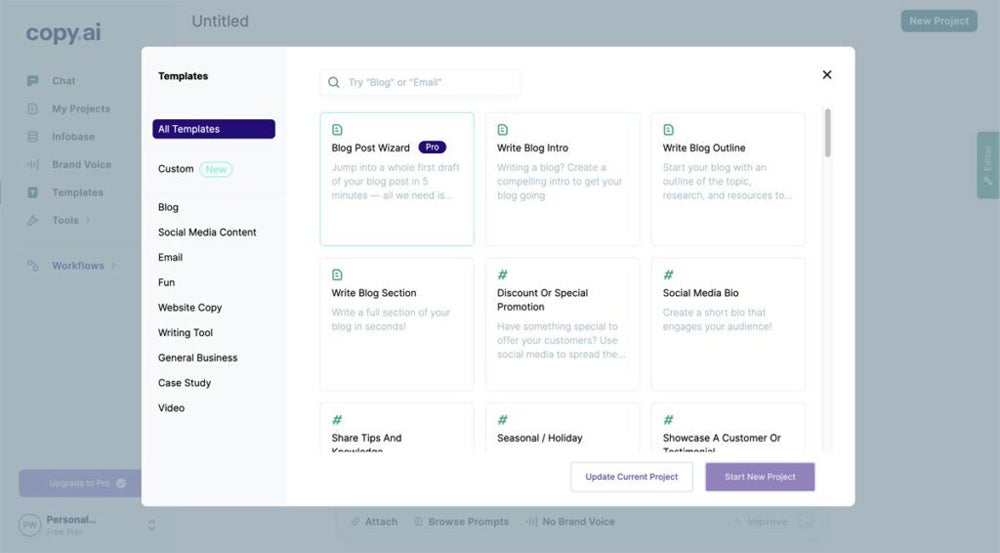Open the Write Blog Intro template card
Screen dimensions: 1000x553
562,179
